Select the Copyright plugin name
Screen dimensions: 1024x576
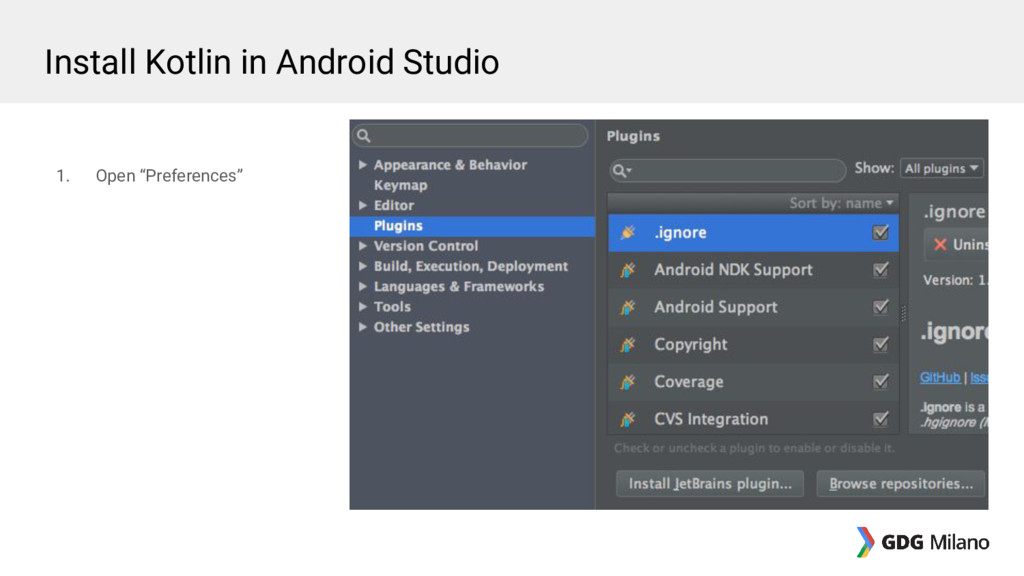691,344
